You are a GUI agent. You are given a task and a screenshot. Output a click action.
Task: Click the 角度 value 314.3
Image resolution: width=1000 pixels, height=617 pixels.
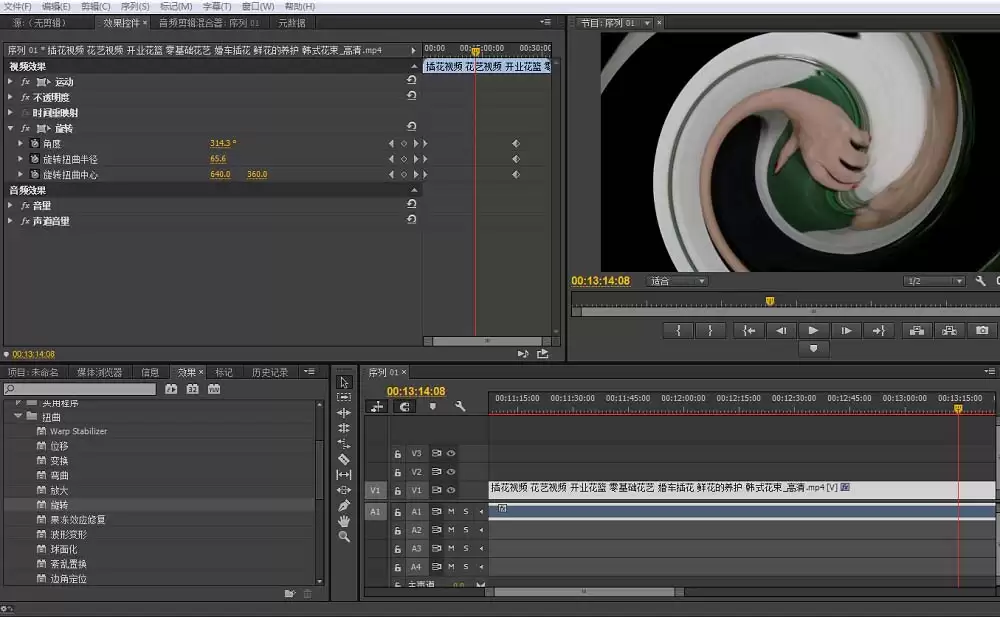pos(221,144)
